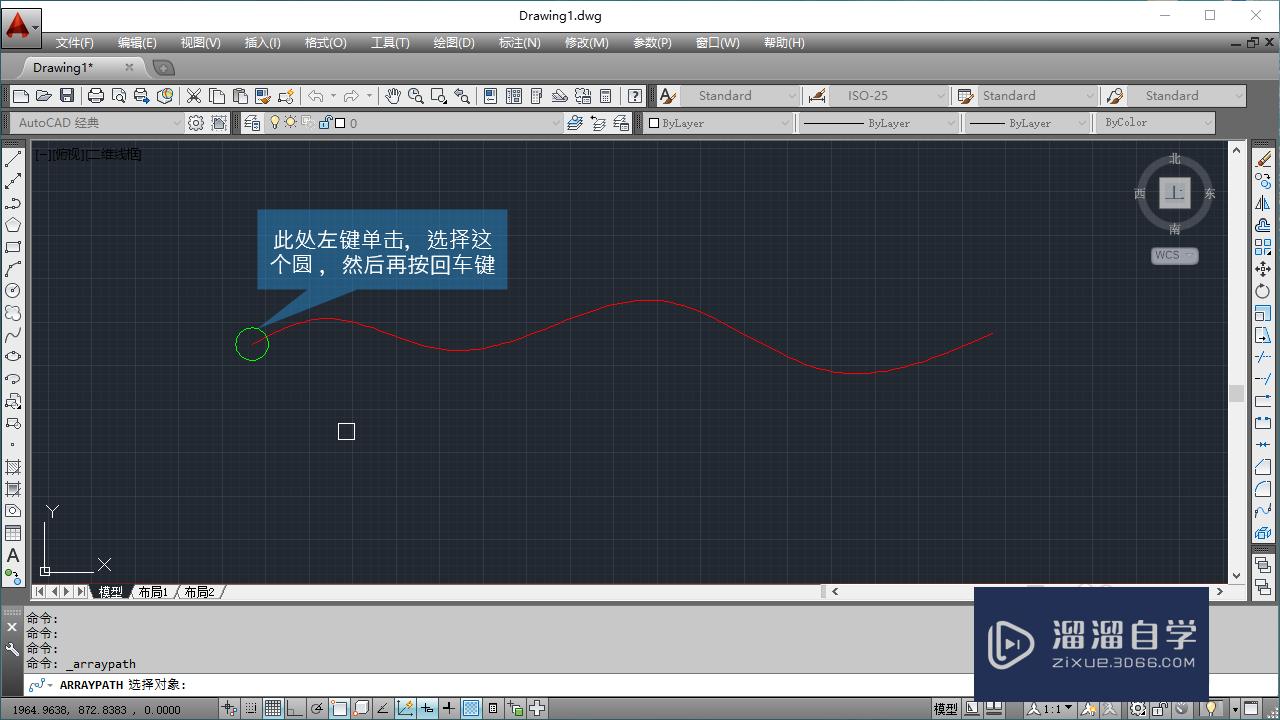
Task: Click the Paste clipboard icon
Action: pos(240,96)
